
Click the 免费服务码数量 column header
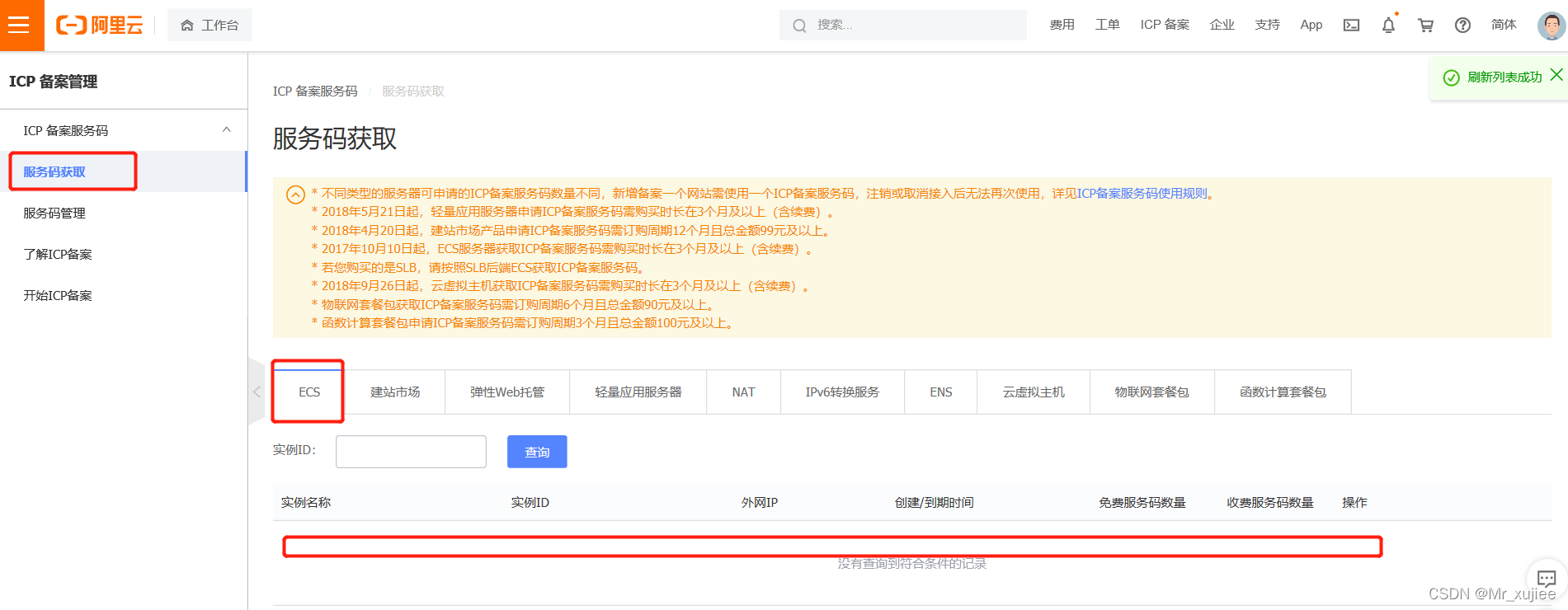pyautogui.click(x=1142, y=502)
